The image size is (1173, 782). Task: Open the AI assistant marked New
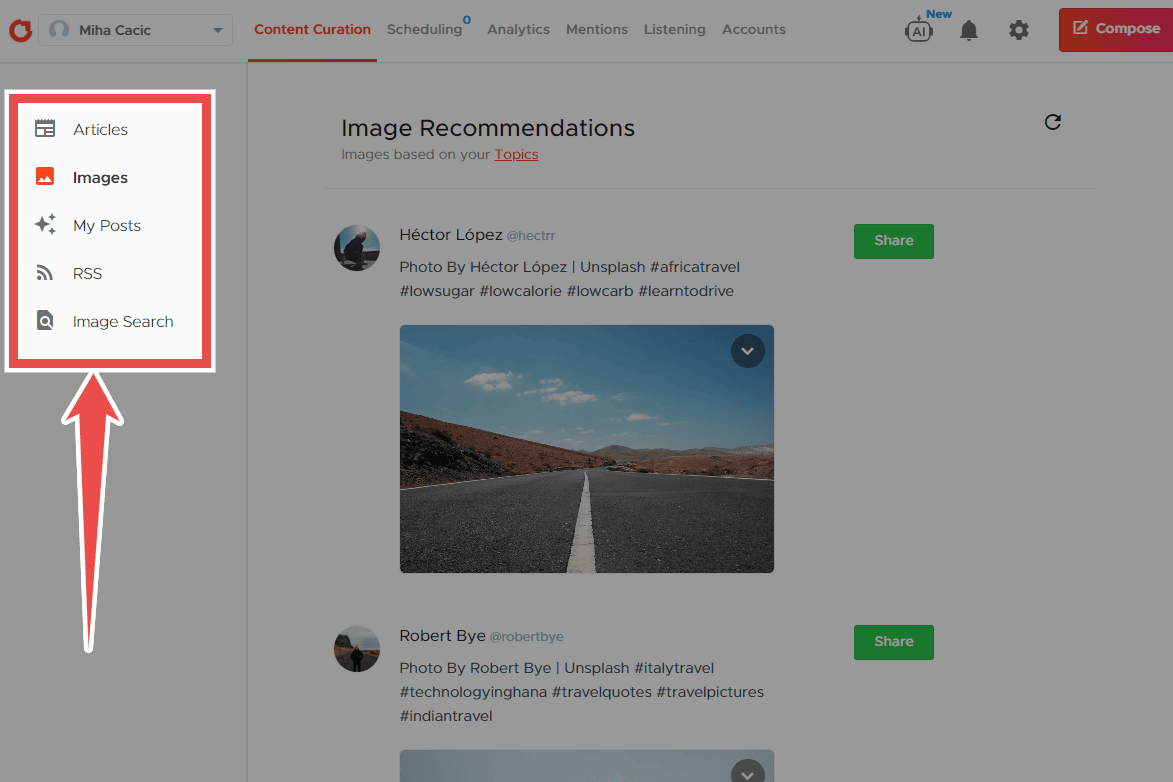click(x=919, y=30)
